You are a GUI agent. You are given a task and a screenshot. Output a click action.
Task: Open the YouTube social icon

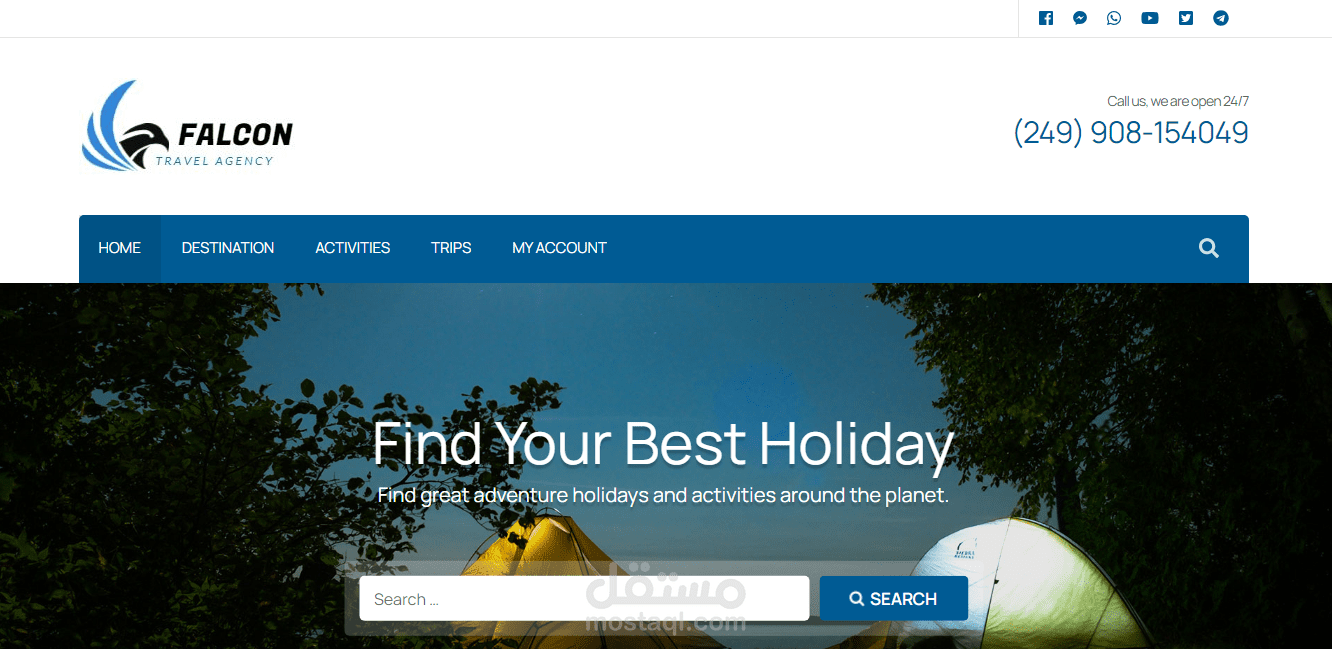1150,18
